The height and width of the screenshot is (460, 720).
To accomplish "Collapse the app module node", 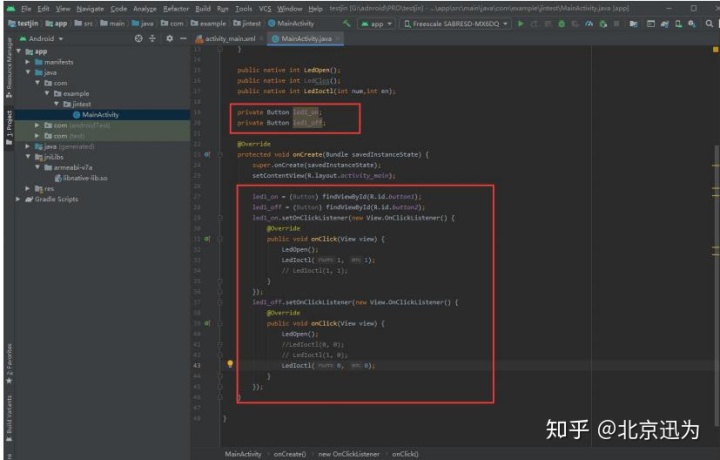I will coord(19,51).
